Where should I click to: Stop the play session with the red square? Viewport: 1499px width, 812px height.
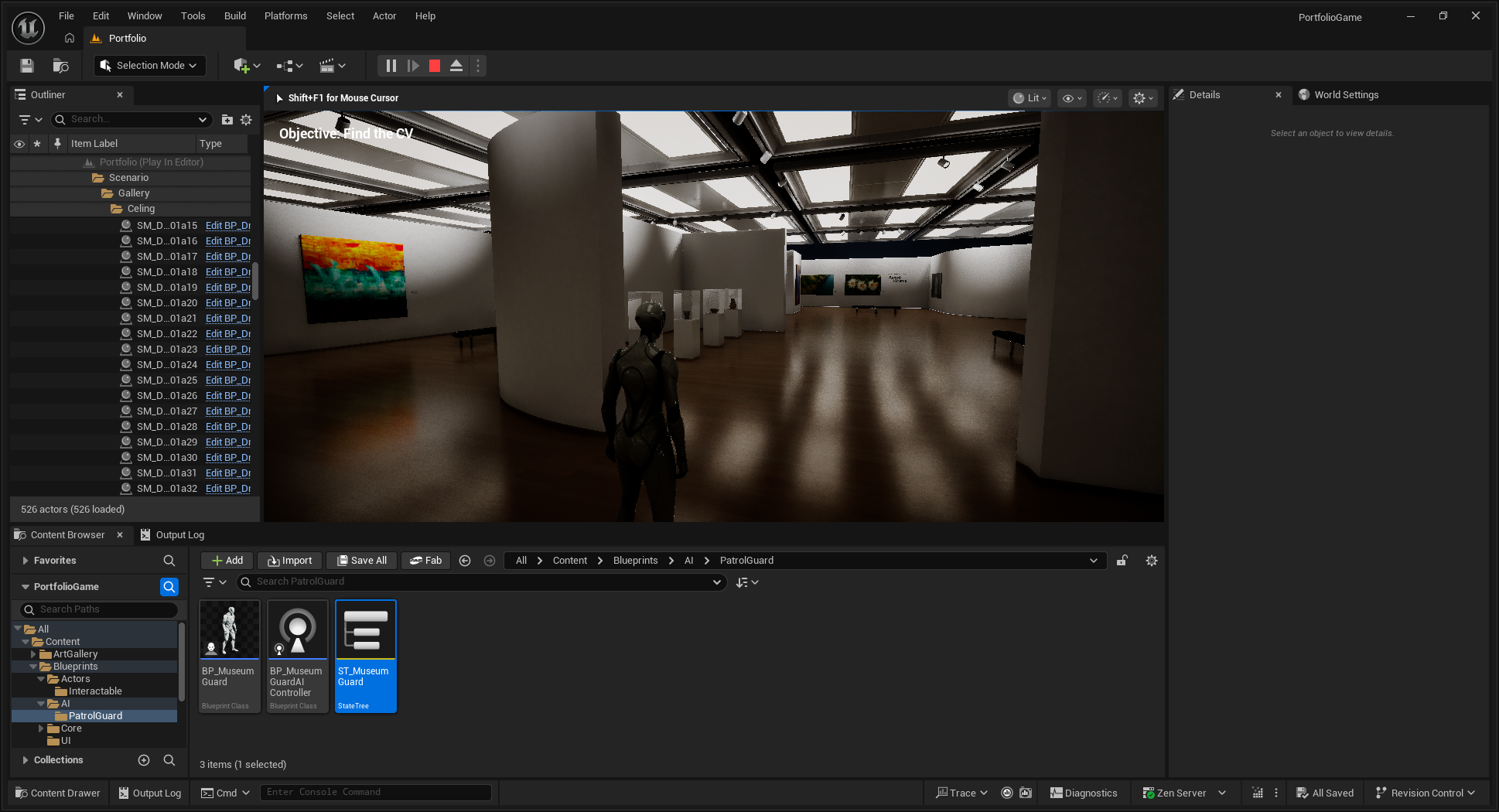coord(435,66)
